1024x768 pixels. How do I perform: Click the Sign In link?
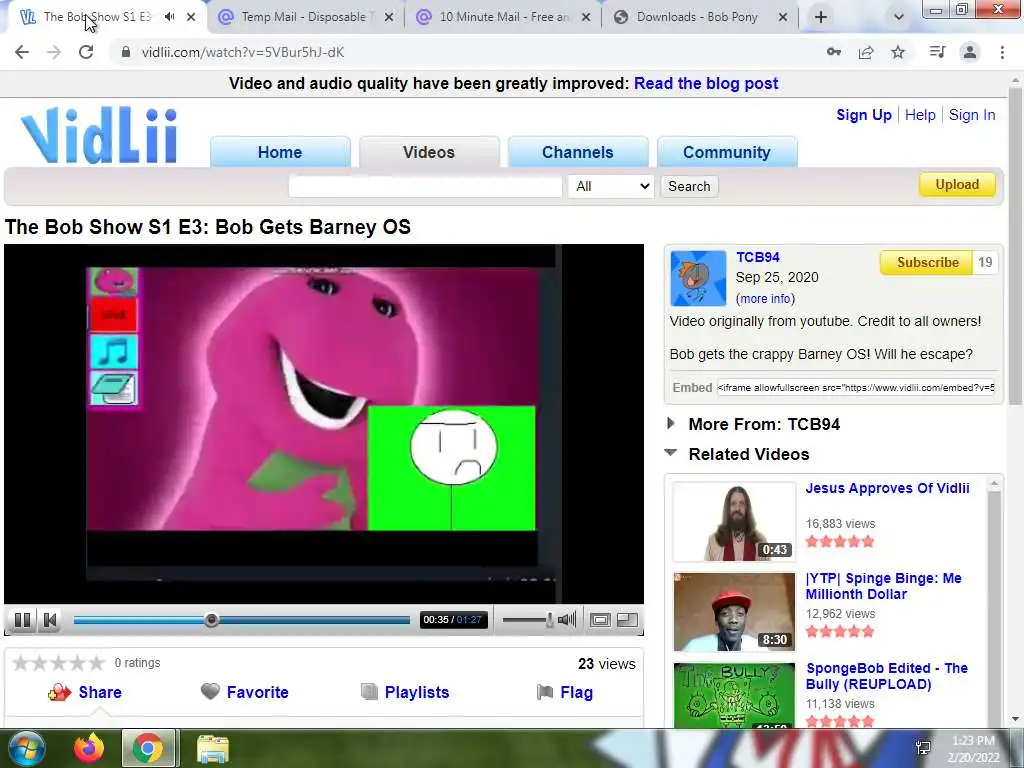(x=972, y=115)
